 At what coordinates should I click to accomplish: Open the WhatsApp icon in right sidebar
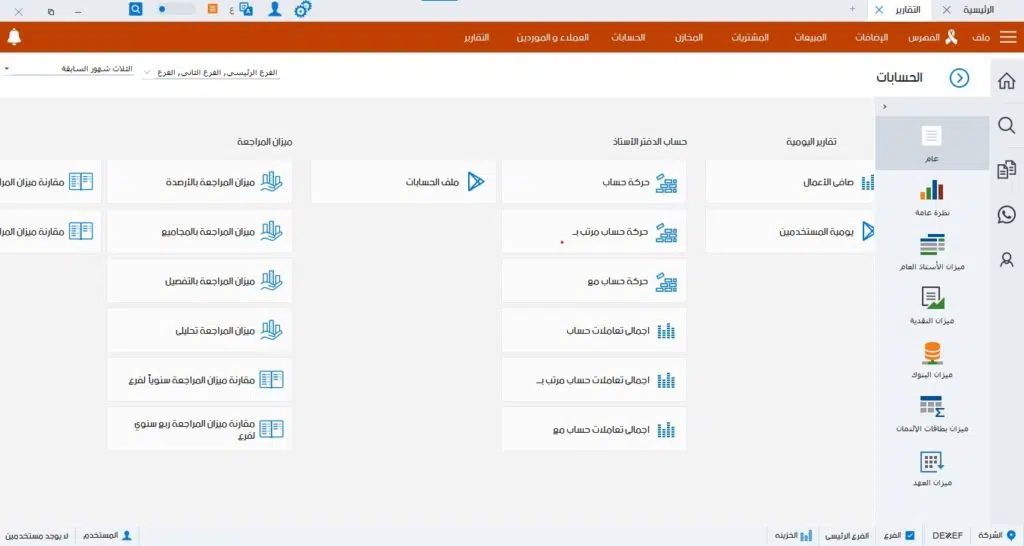pos(1007,214)
